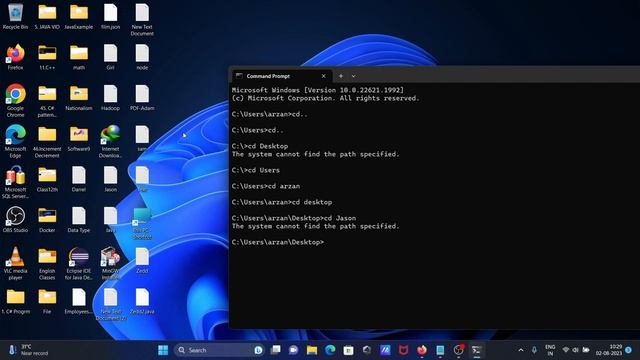Select the 45. C# pattern folder

point(47,101)
